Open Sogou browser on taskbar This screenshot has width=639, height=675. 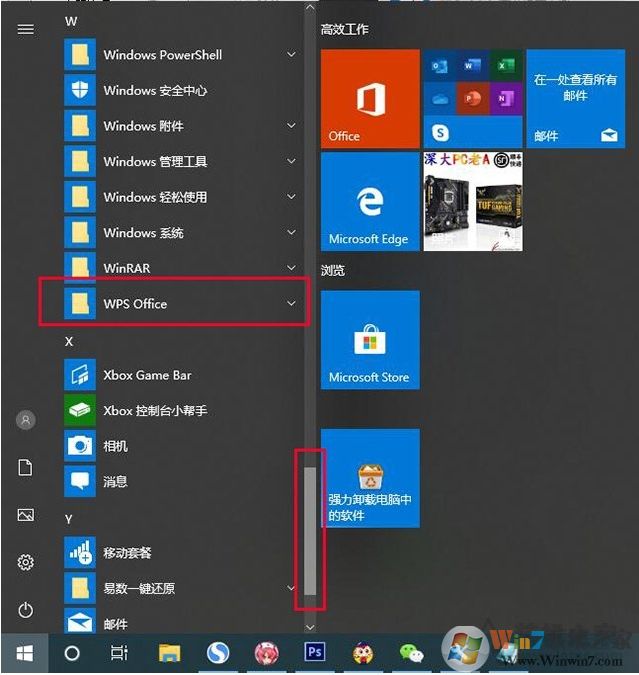click(218, 653)
